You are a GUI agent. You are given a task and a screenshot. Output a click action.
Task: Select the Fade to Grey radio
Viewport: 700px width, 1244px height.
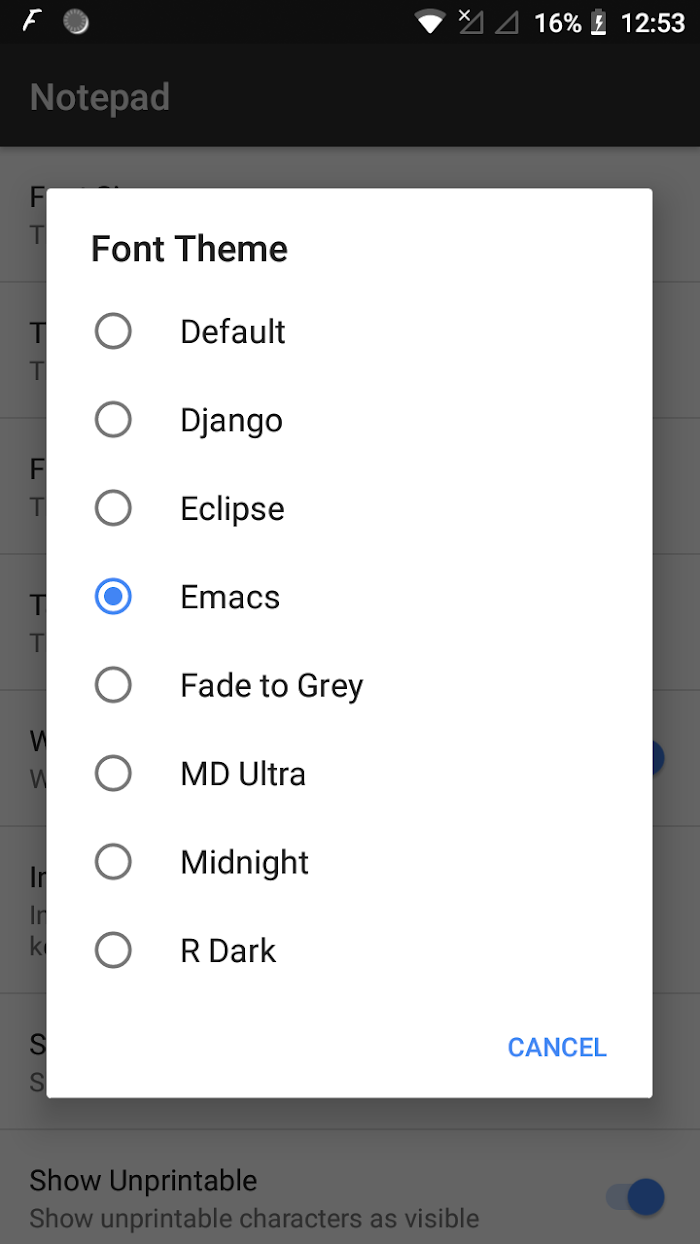coord(113,685)
